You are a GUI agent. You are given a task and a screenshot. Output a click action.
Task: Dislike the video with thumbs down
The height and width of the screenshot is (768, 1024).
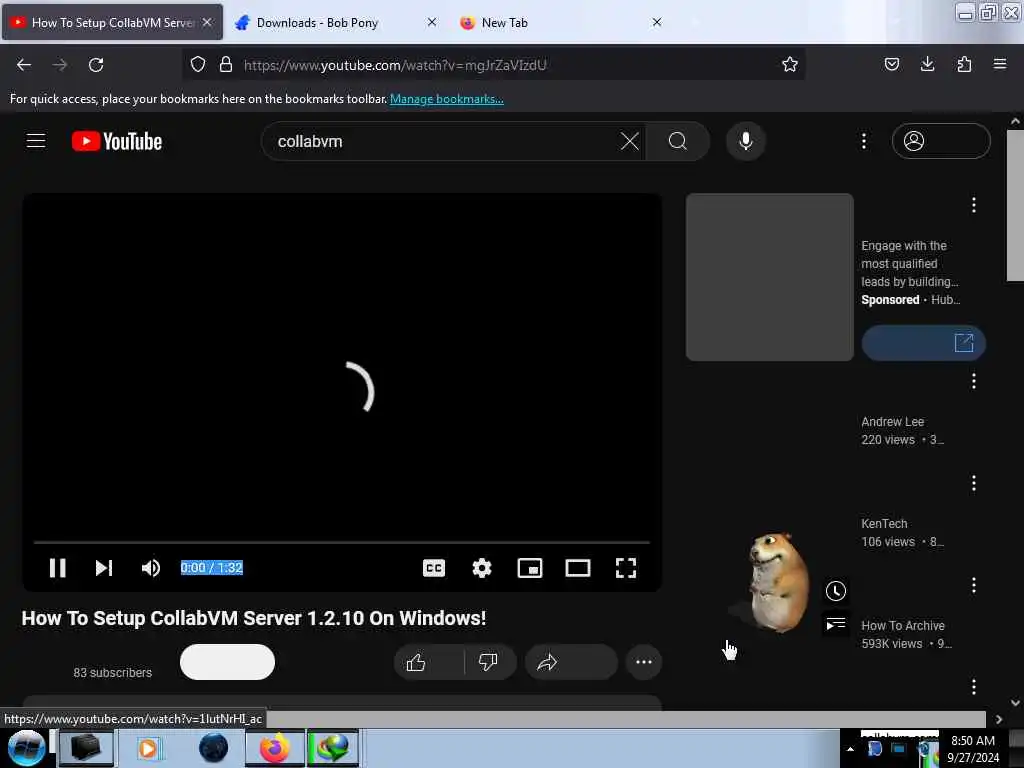click(x=489, y=663)
